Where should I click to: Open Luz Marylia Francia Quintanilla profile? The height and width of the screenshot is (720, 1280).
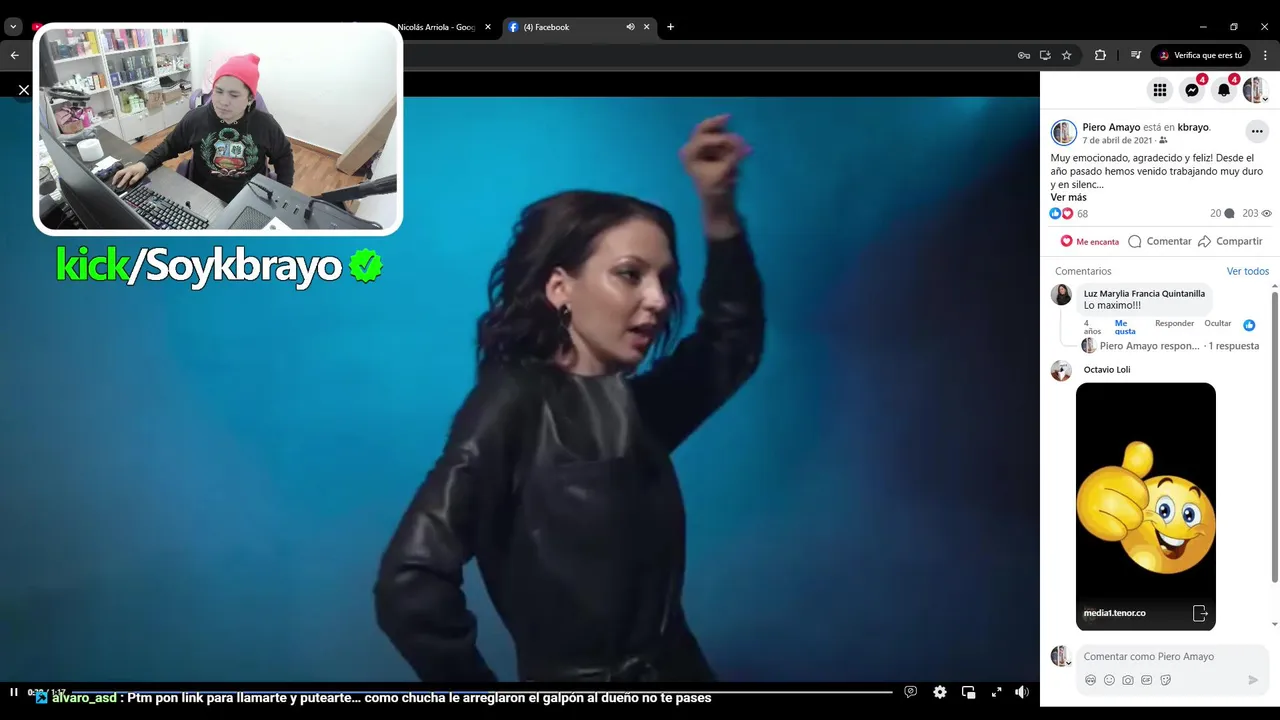click(1144, 293)
